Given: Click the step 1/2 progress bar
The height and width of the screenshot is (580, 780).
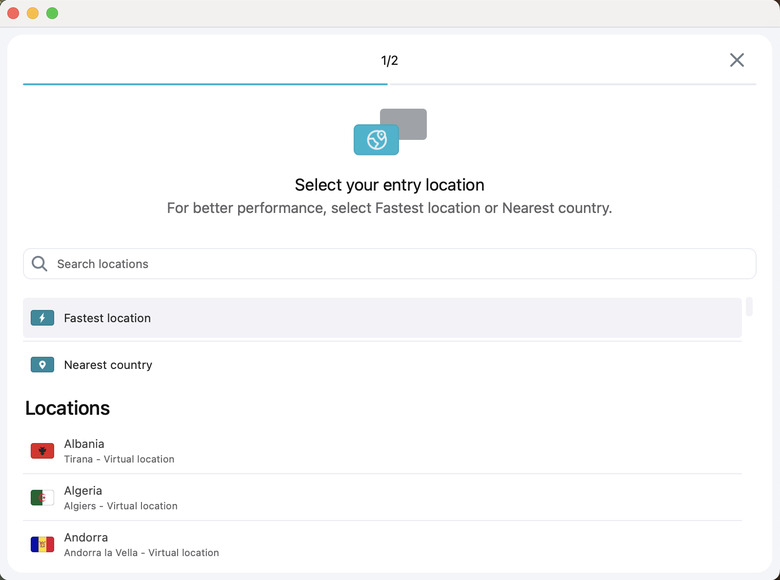Looking at the screenshot, I should 205,84.
